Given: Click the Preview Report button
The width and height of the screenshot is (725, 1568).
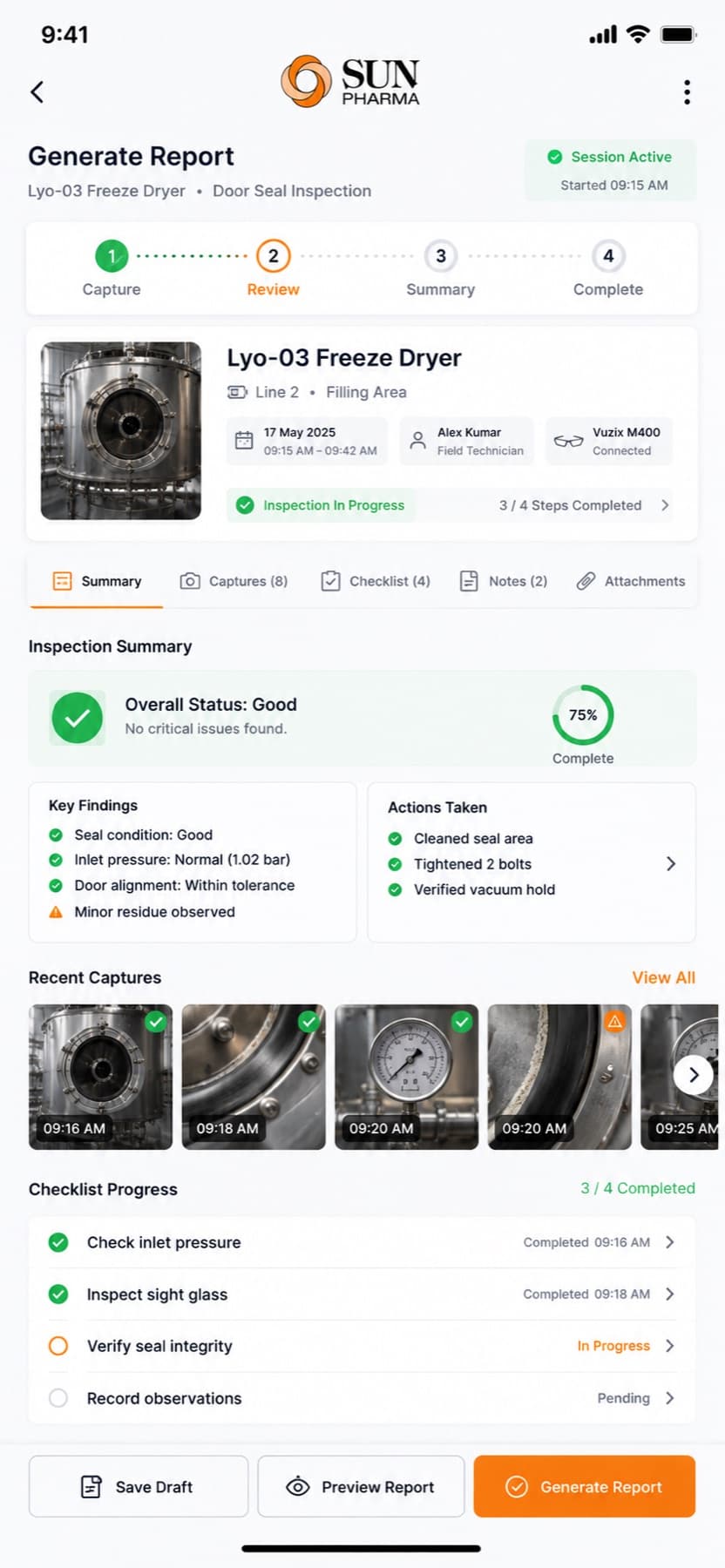Looking at the screenshot, I should tap(361, 1486).
